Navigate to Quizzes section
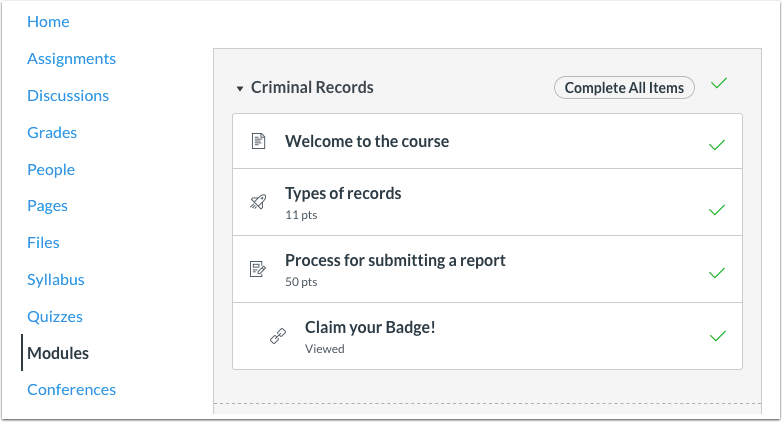782x422 pixels. pos(55,316)
